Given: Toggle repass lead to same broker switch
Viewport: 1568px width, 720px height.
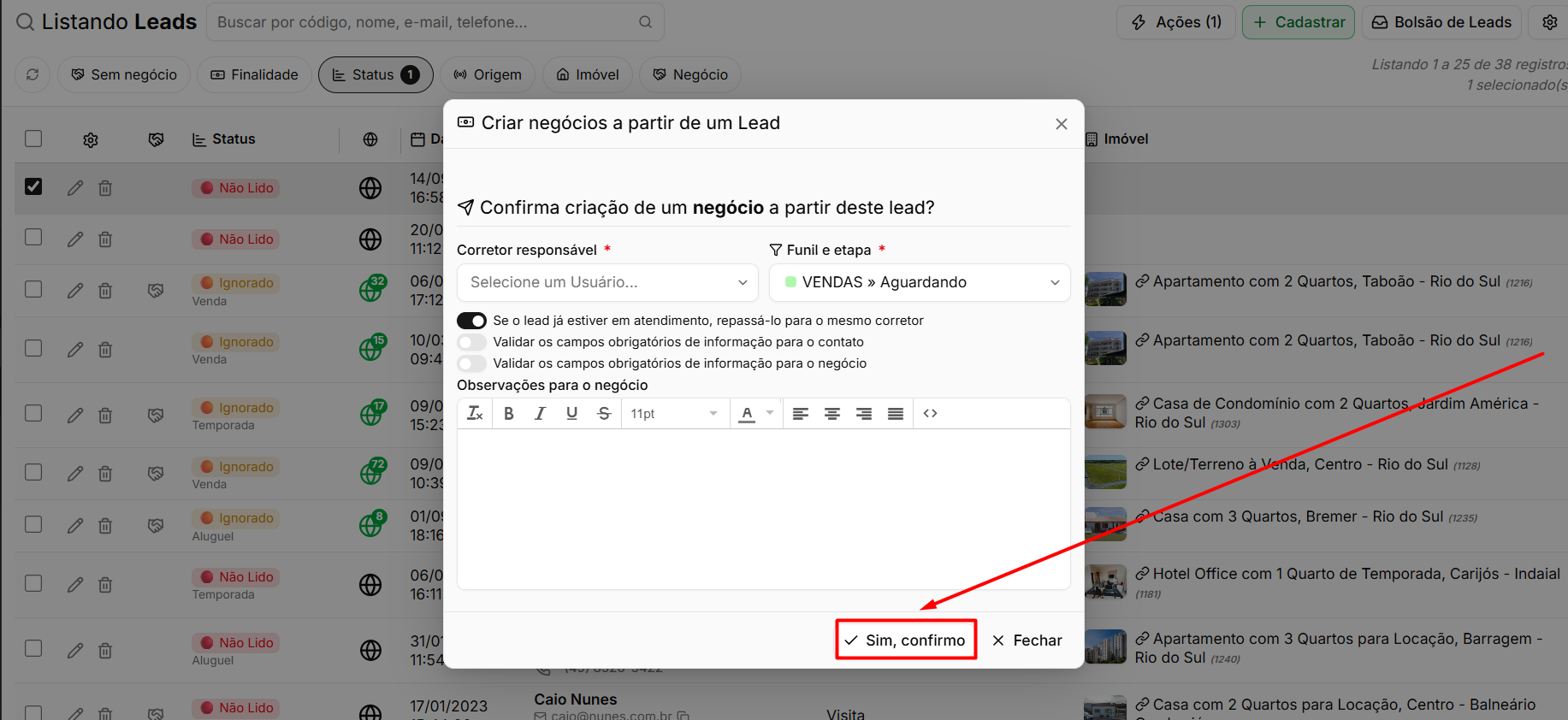Looking at the screenshot, I should coord(471,321).
